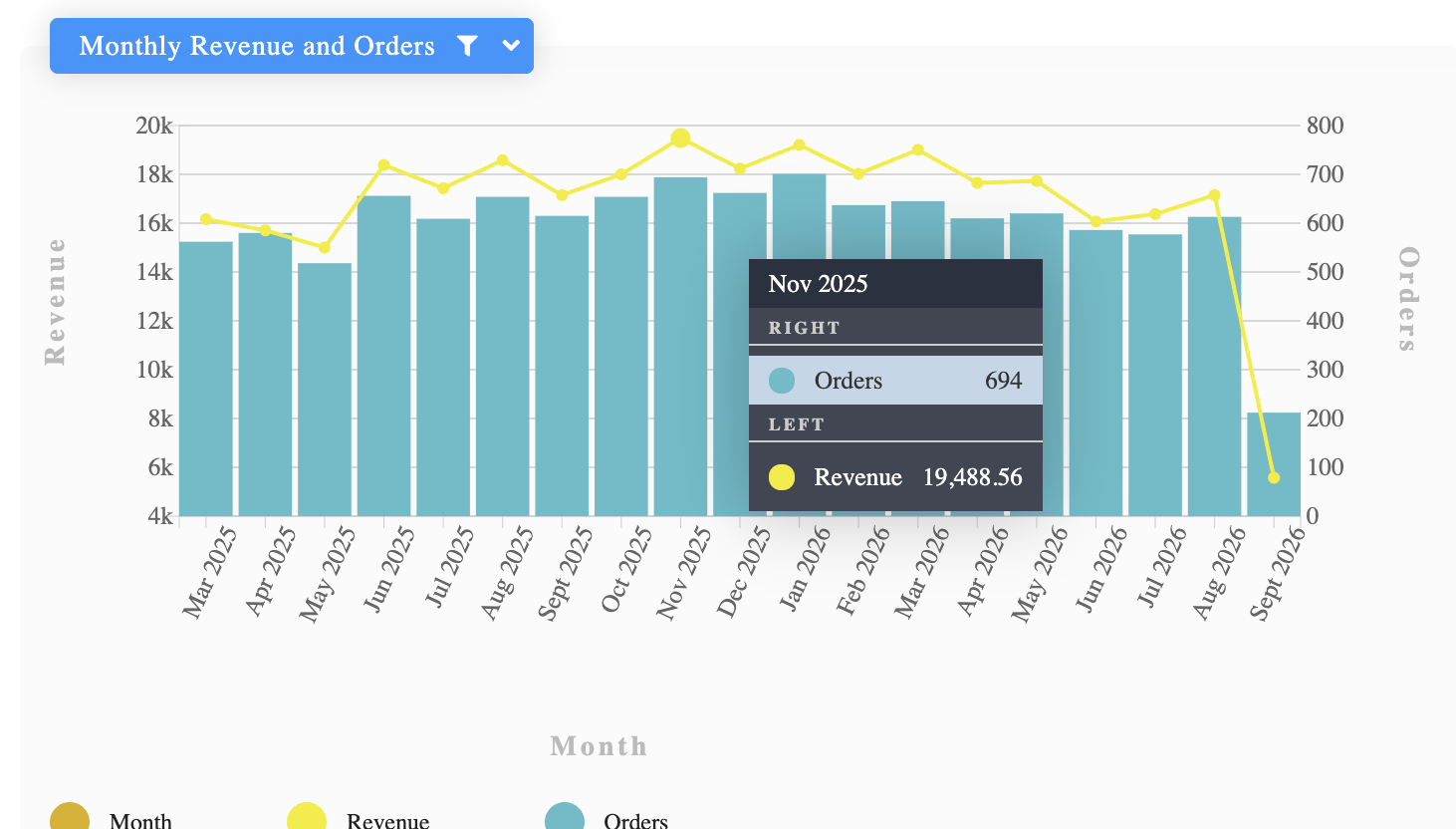
Task: Click the Orders 694 tooltip row
Action: (895, 381)
